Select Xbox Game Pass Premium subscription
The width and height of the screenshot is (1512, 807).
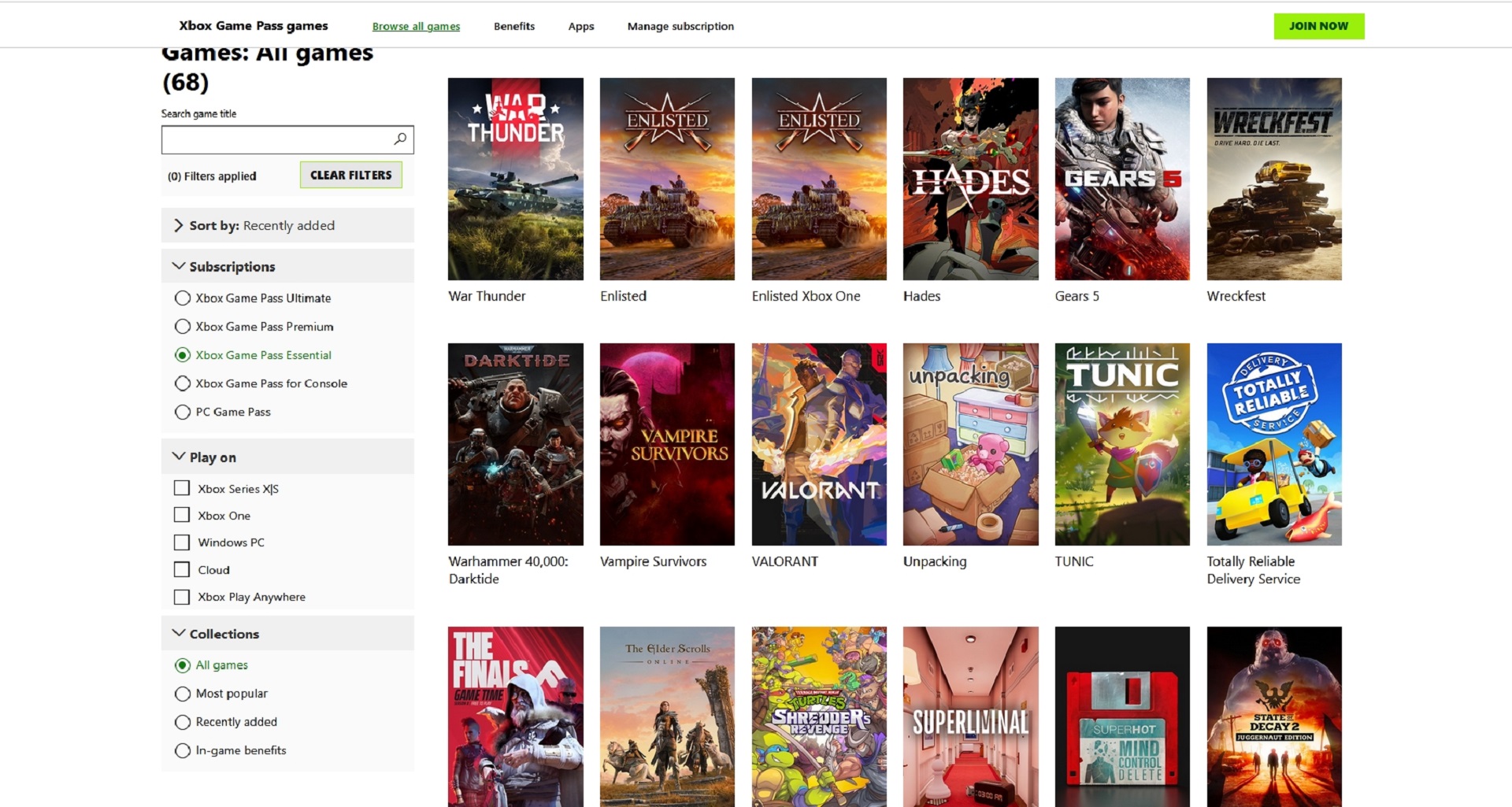[183, 326]
